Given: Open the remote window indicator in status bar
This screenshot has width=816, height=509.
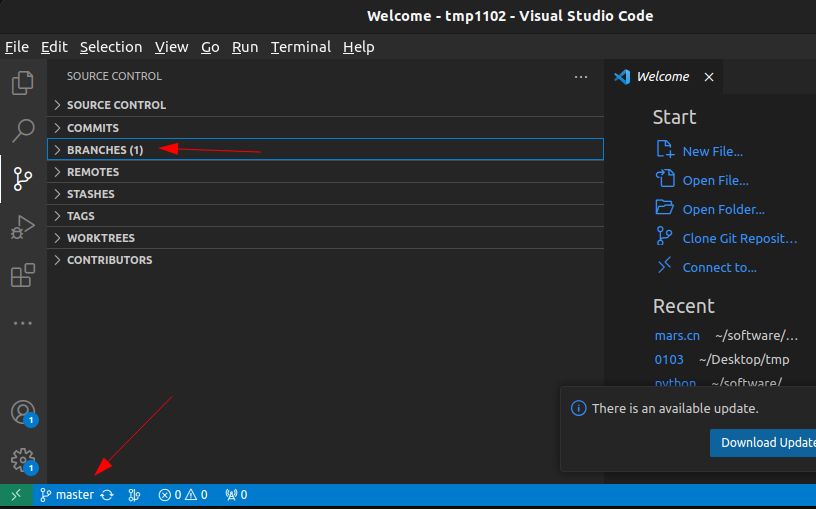Looking at the screenshot, I should click(x=15, y=495).
